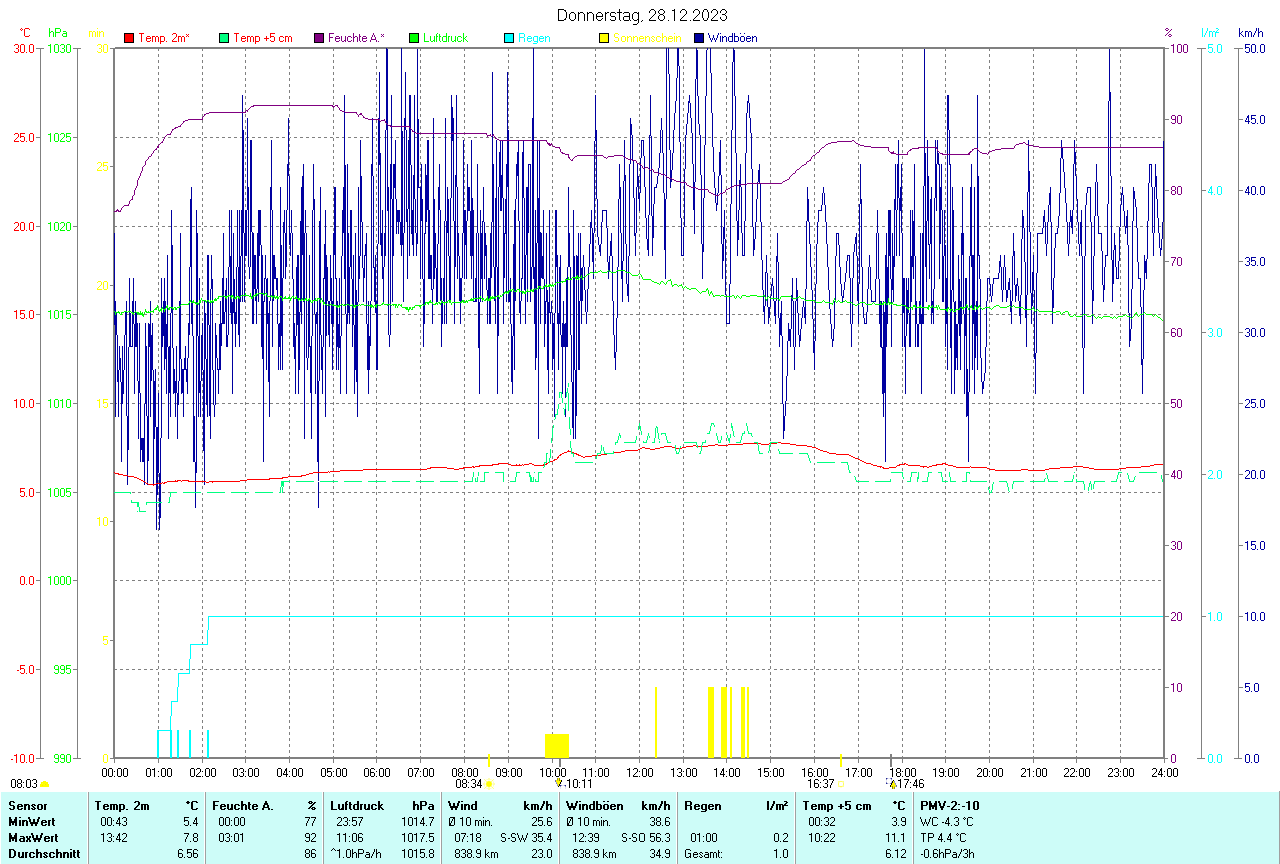Click the wind chill text 'WC -4.3 °C'

(x=947, y=821)
